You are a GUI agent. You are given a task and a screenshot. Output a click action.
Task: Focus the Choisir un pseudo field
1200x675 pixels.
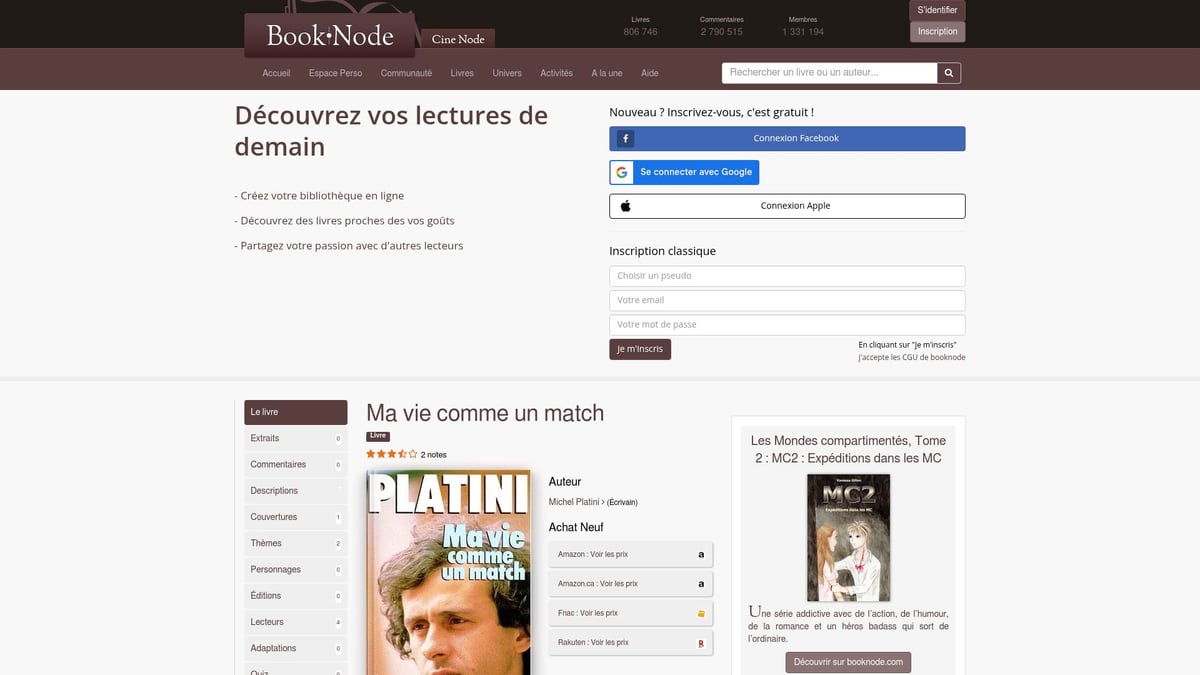pyautogui.click(x=787, y=276)
